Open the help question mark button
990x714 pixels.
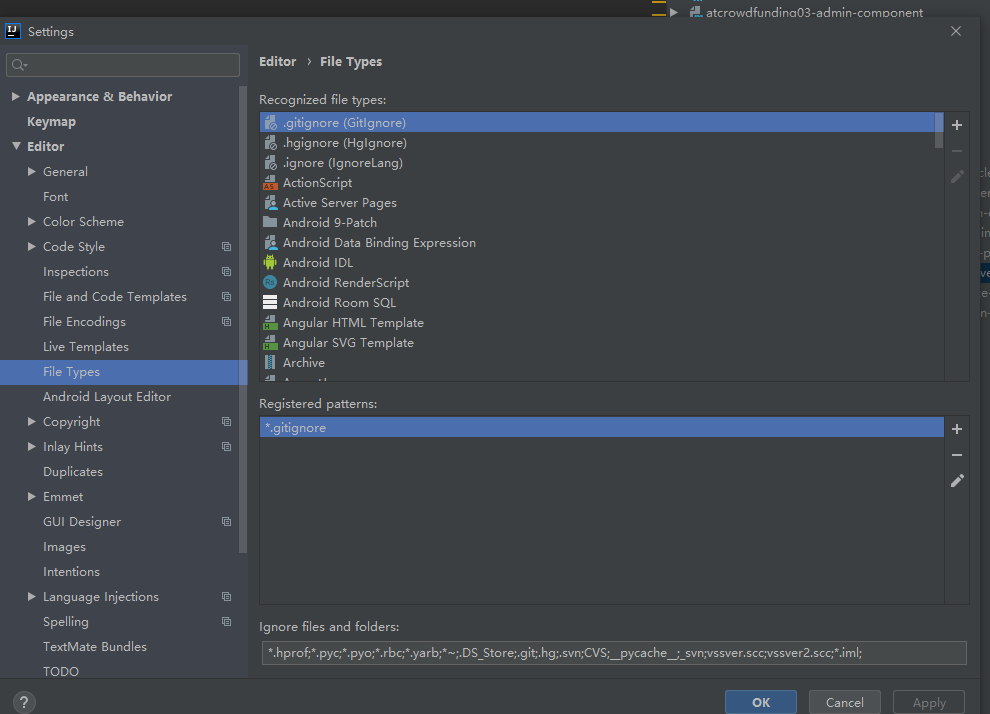(26, 702)
